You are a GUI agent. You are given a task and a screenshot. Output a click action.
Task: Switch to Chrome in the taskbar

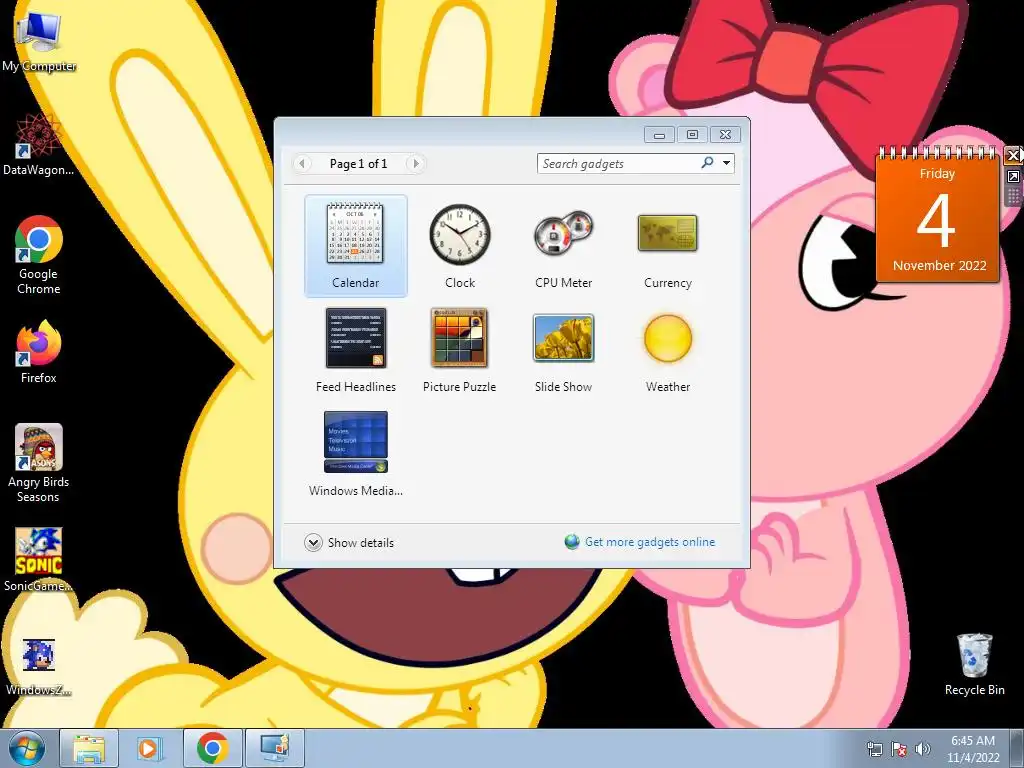[x=212, y=748]
